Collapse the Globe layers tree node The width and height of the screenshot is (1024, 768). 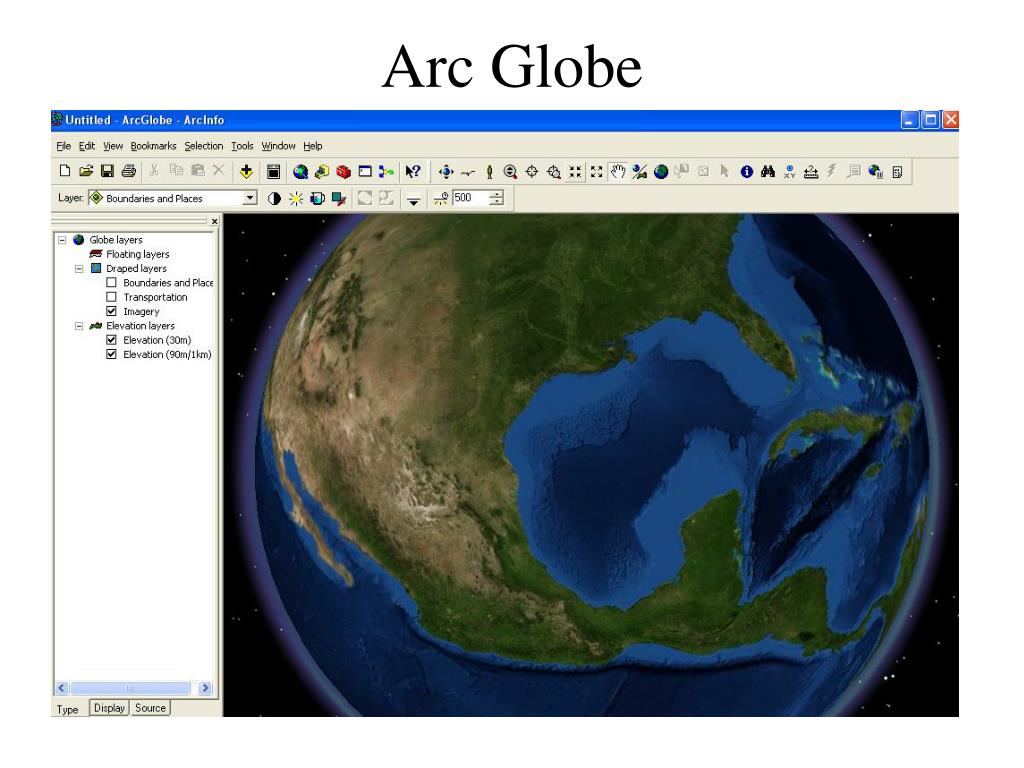pyautogui.click(x=62, y=240)
